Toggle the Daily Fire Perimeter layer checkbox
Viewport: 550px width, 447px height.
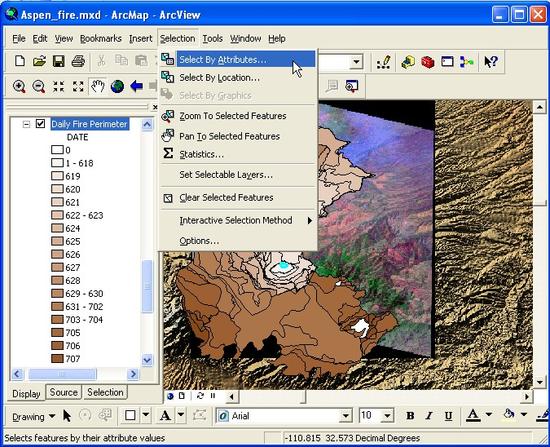click(x=40, y=124)
